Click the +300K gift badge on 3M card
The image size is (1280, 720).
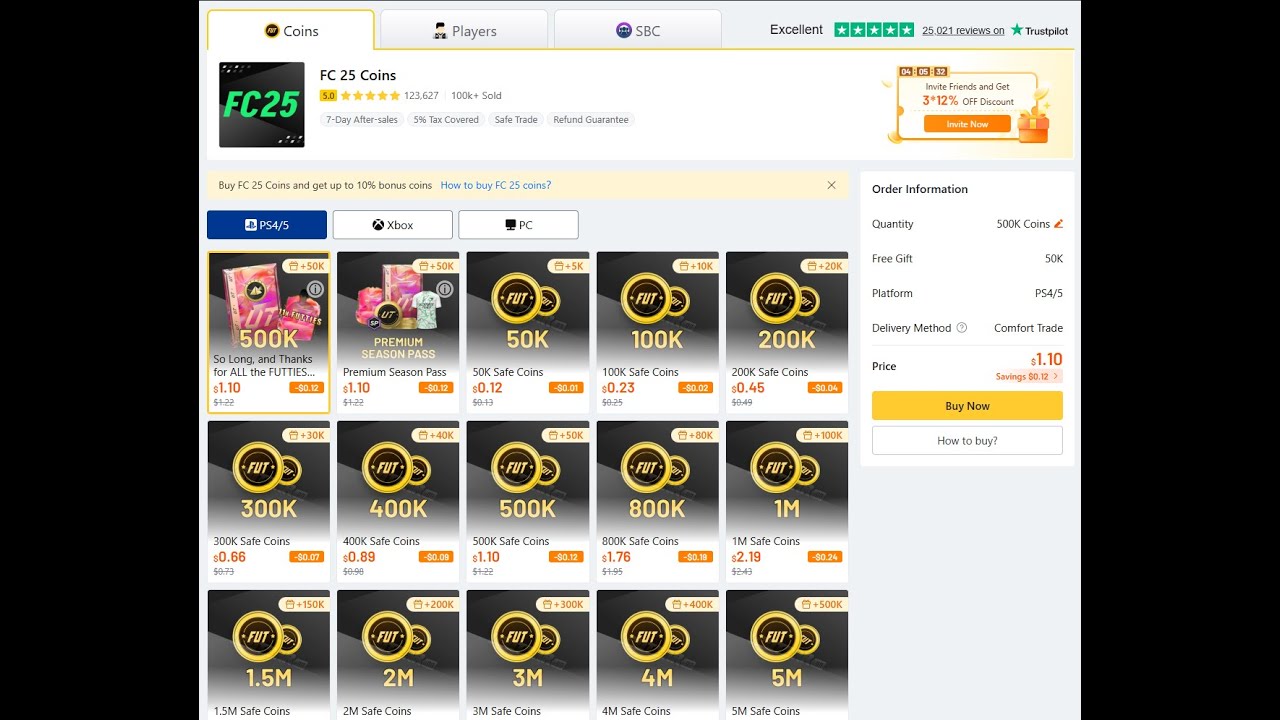[x=562, y=604]
